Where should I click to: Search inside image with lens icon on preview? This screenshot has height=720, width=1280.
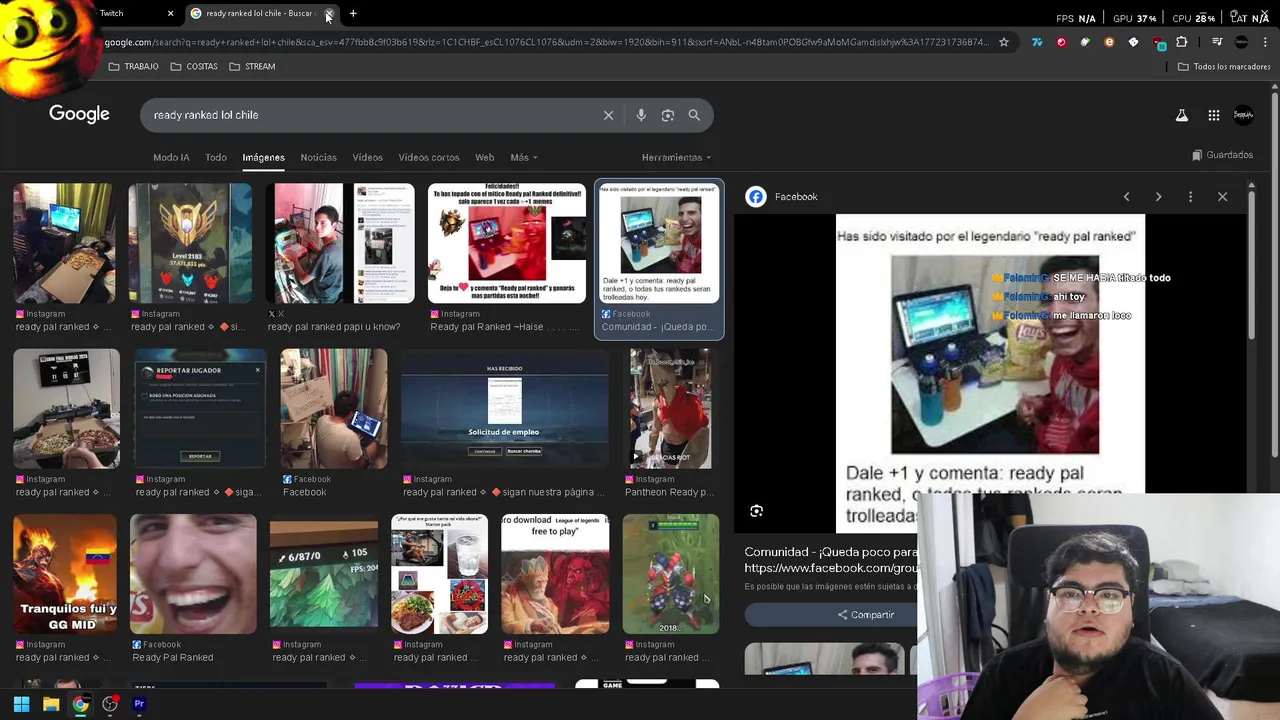click(756, 511)
